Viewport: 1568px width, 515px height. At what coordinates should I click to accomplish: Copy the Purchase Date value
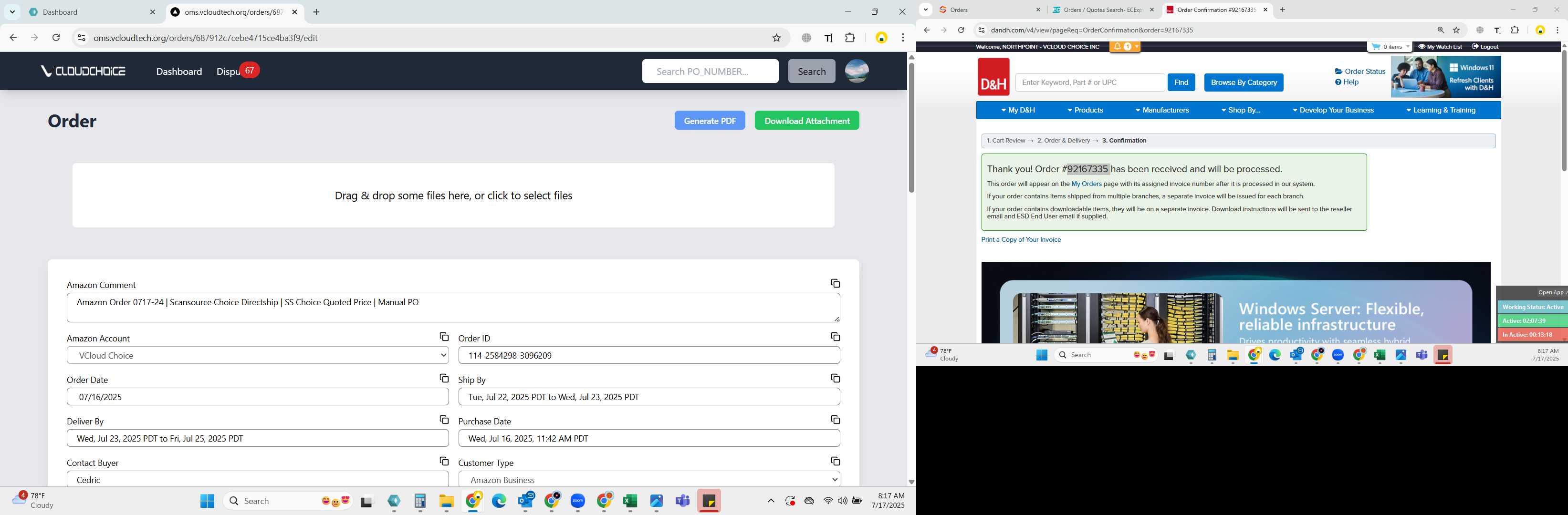point(835,420)
